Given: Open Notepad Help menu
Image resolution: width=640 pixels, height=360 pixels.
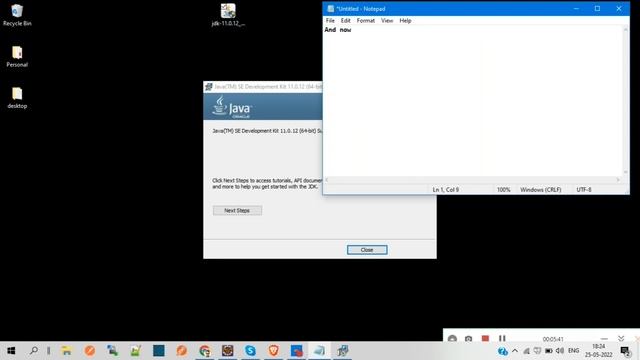Looking at the screenshot, I should coord(405,20).
